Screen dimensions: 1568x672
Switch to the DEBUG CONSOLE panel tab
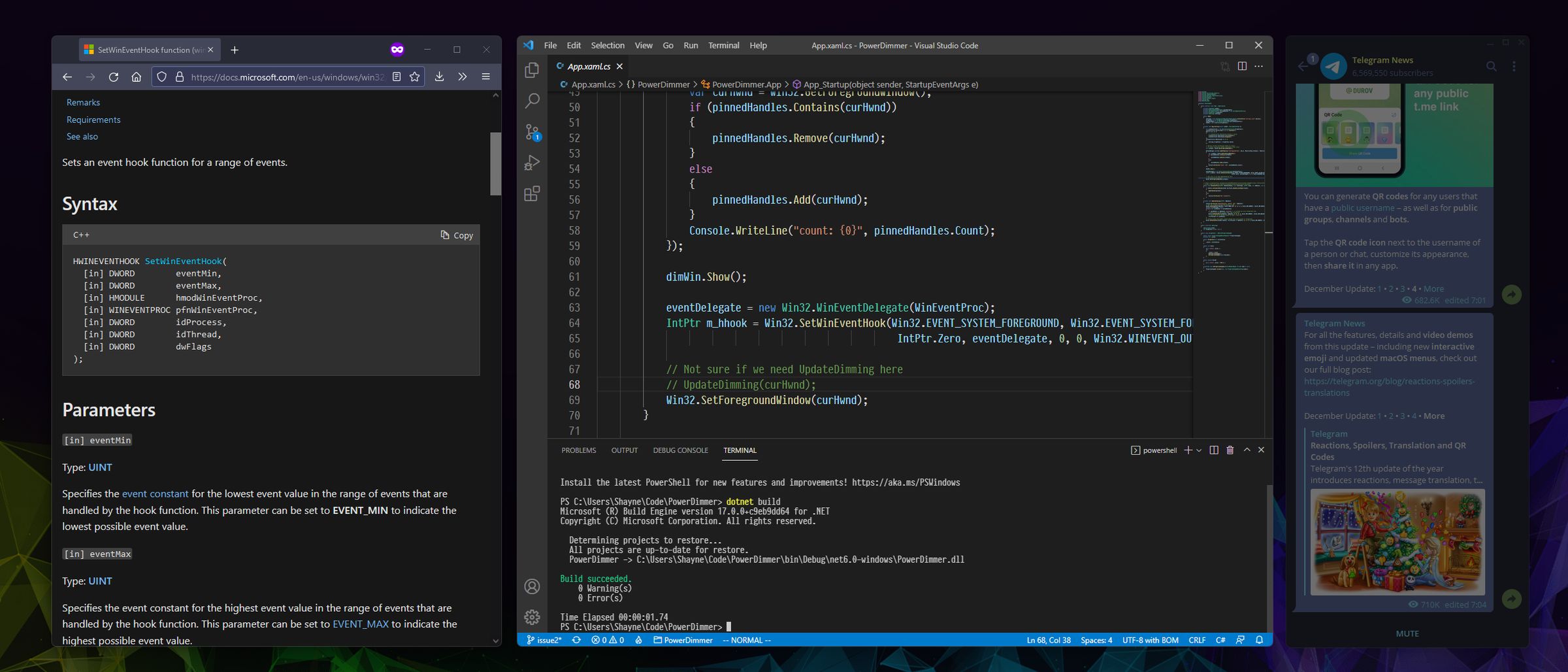tap(680, 450)
